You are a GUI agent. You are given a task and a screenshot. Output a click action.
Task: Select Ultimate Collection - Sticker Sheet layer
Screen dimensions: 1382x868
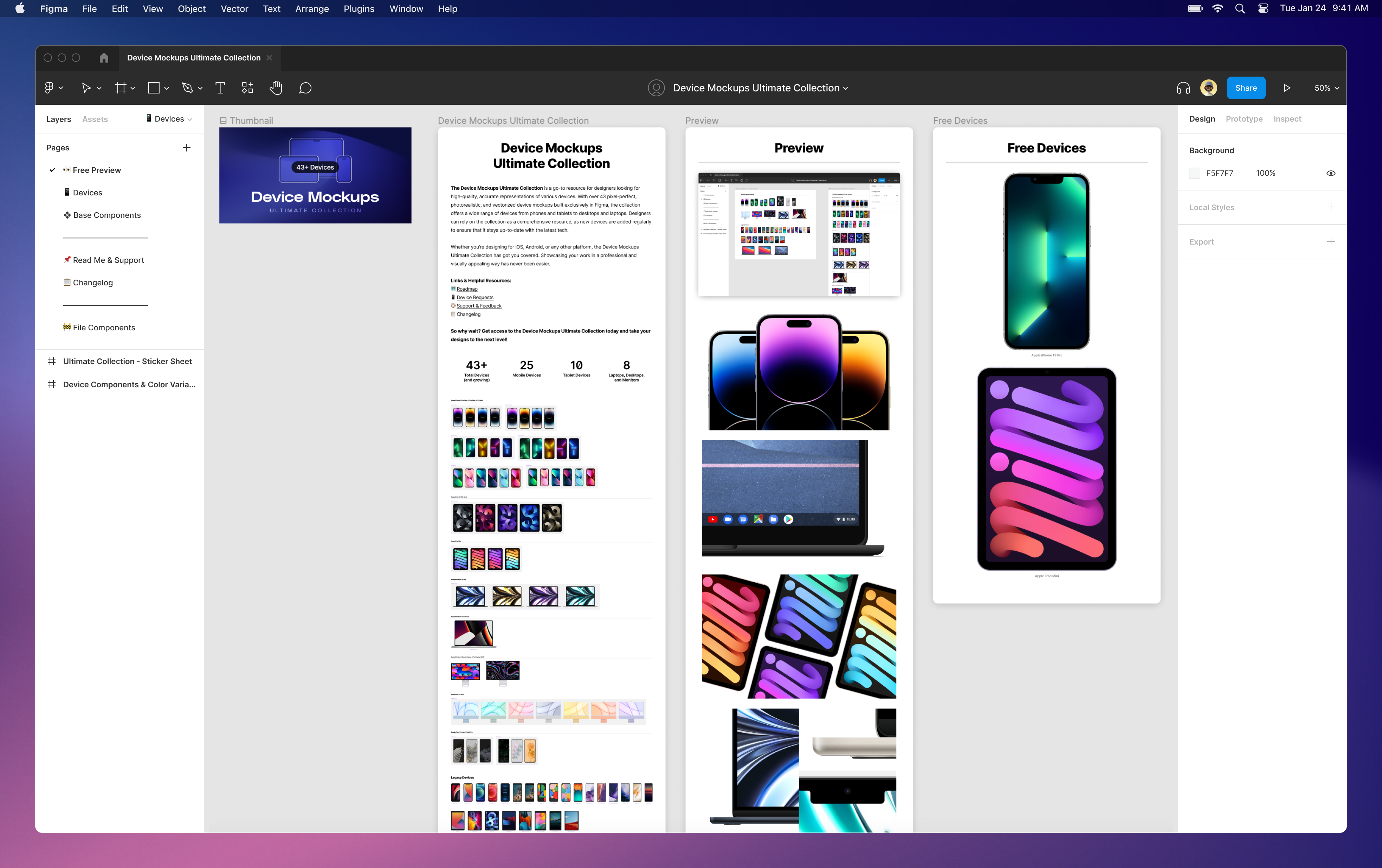point(120,361)
